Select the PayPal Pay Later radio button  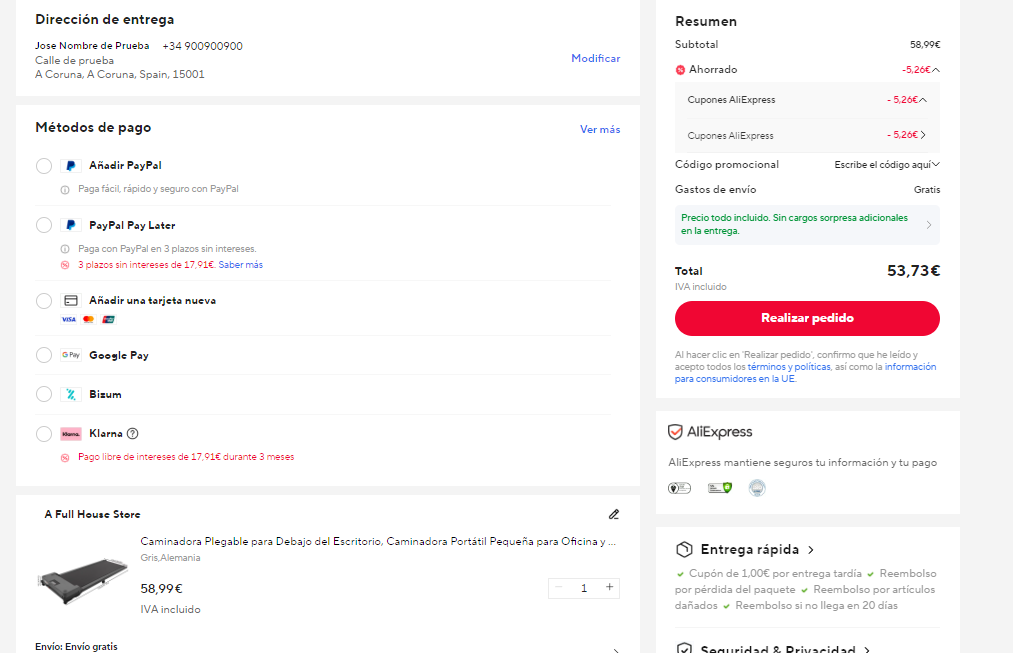pyautogui.click(x=44, y=225)
